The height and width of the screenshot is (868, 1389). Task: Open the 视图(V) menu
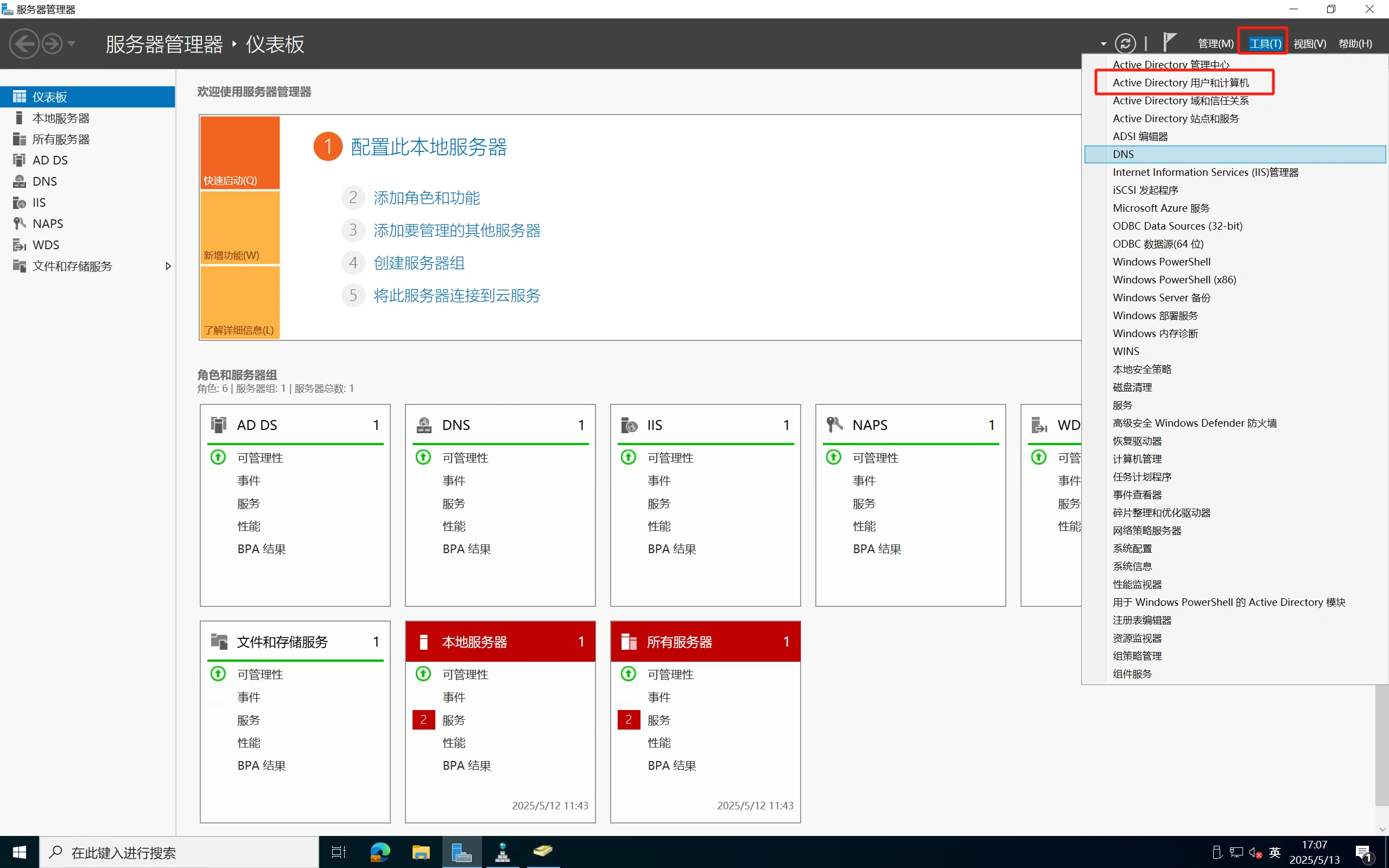pyautogui.click(x=1310, y=43)
